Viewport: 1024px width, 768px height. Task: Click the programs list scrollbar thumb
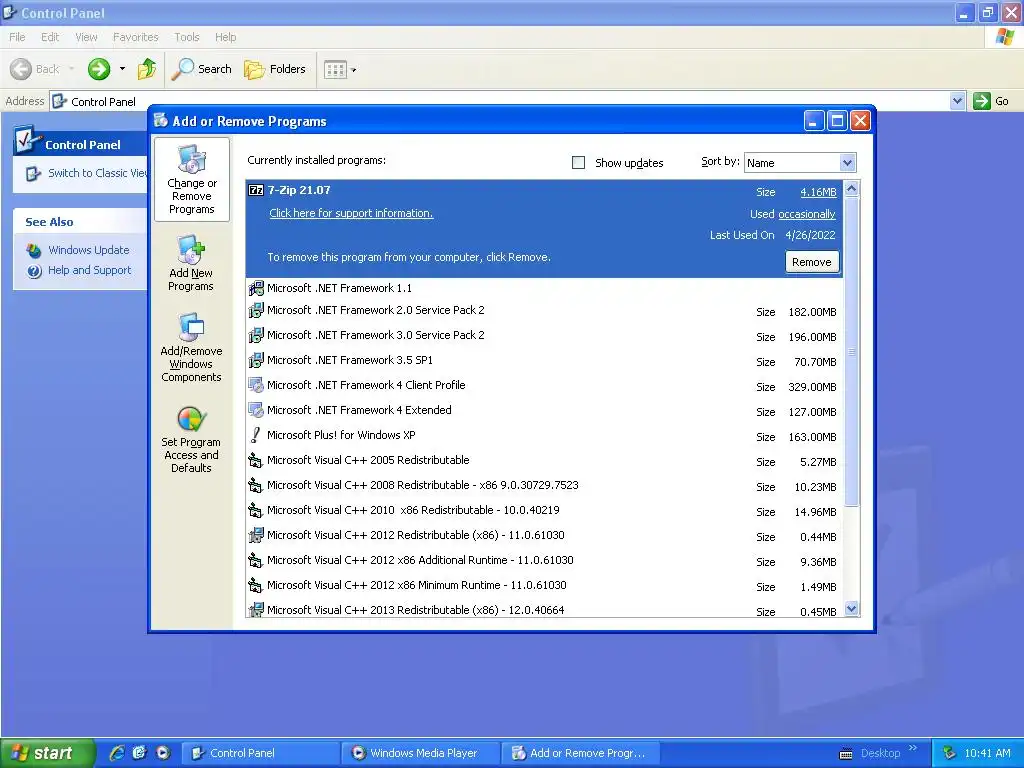(x=851, y=351)
